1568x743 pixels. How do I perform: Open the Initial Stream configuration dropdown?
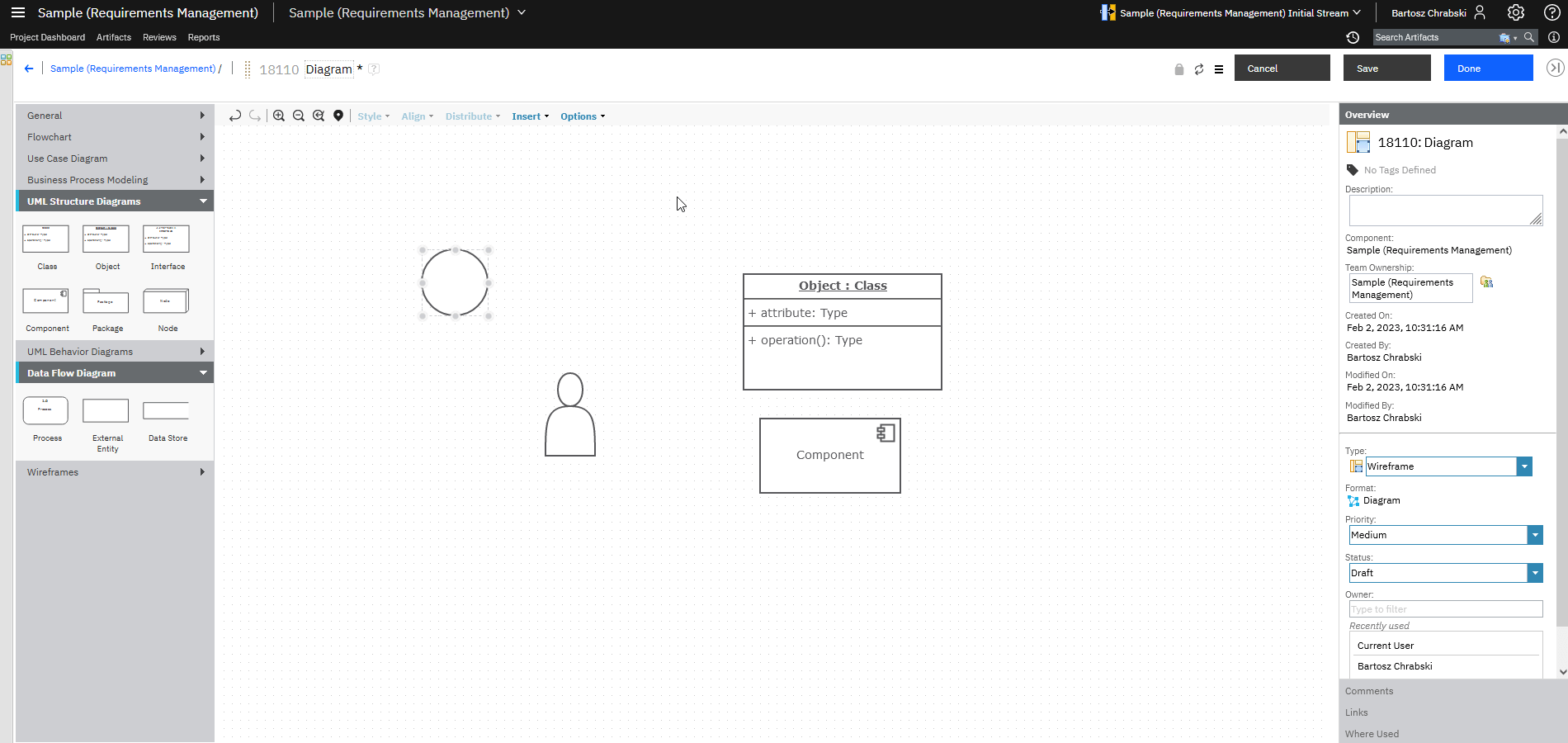pos(1230,13)
